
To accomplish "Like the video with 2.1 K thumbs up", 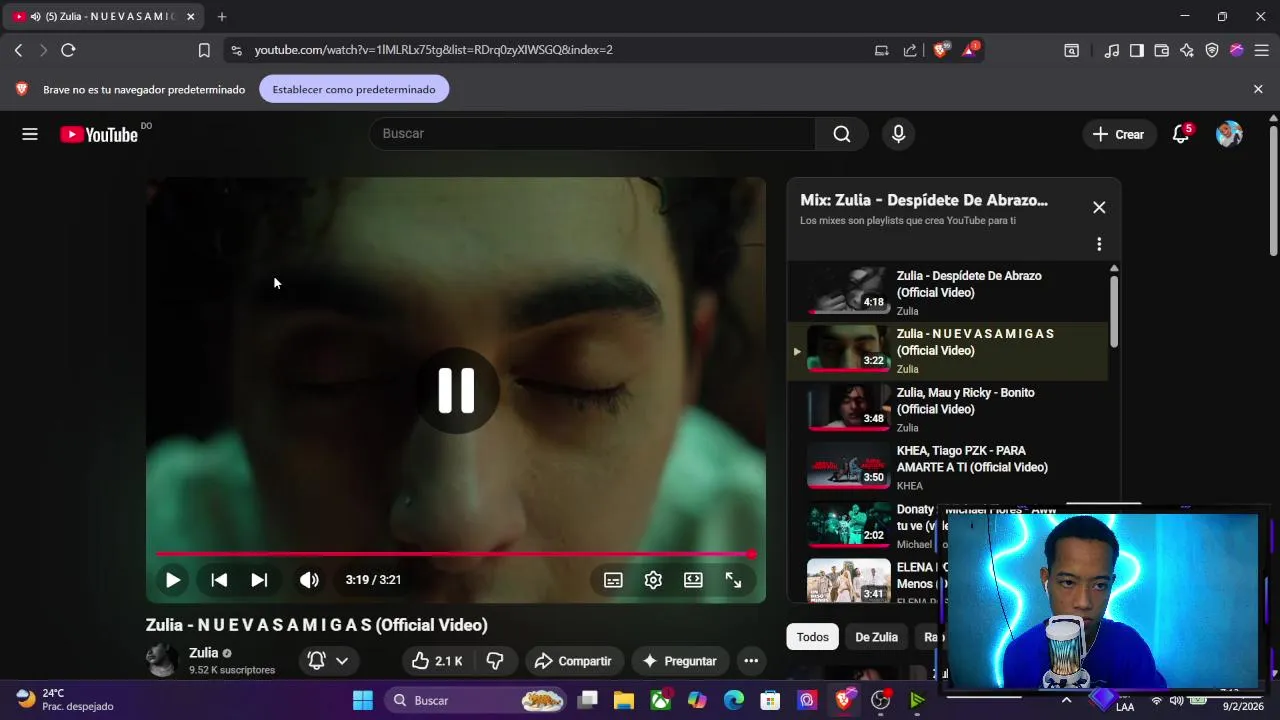I will (438, 661).
